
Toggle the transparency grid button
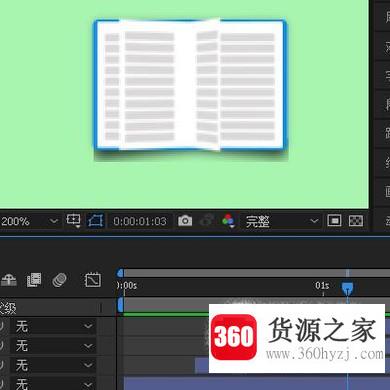[x=356, y=221]
